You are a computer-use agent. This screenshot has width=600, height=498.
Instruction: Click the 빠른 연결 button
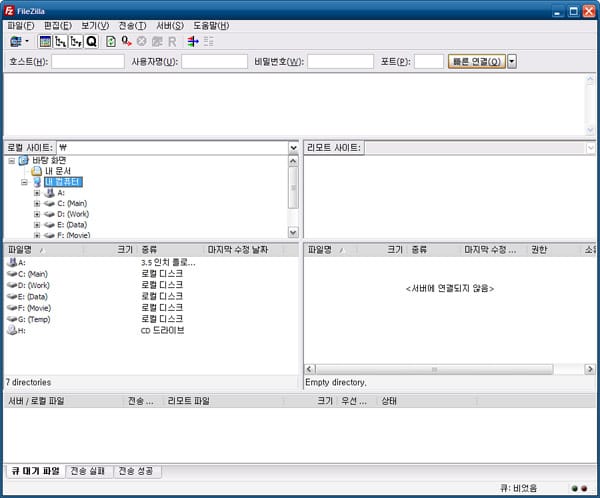tap(476, 62)
